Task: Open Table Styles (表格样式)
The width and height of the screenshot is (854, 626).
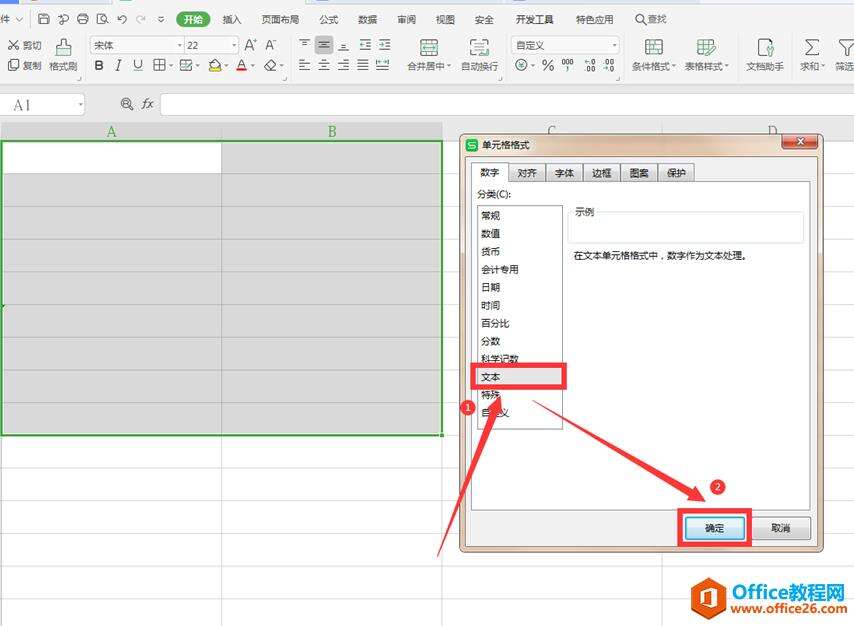Action: pyautogui.click(x=706, y=55)
